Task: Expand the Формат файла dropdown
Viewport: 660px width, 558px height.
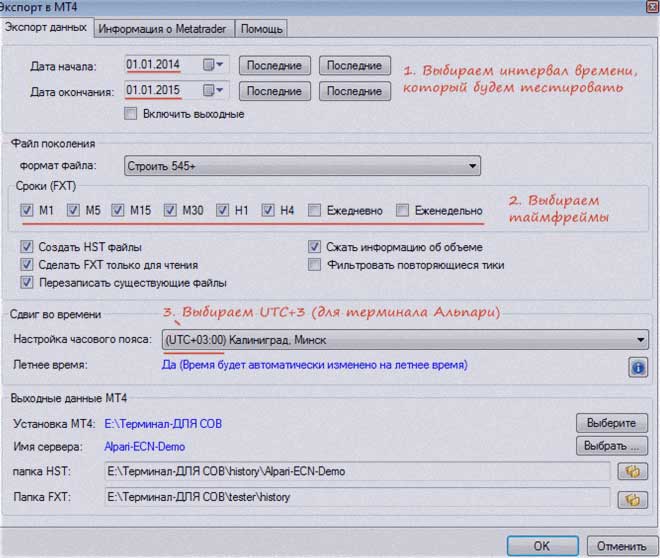Action: pyautogui.click(x=302, y=165)
